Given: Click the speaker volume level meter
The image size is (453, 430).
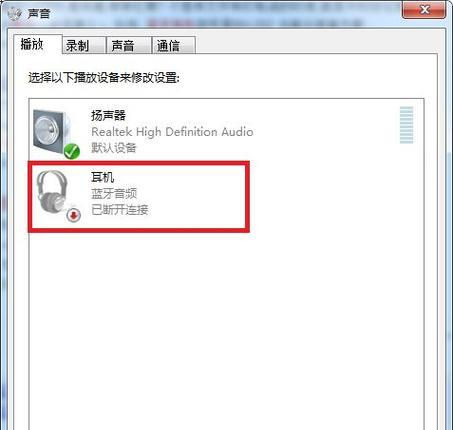Looking at the screenshot, I should (x=406, y=125).
